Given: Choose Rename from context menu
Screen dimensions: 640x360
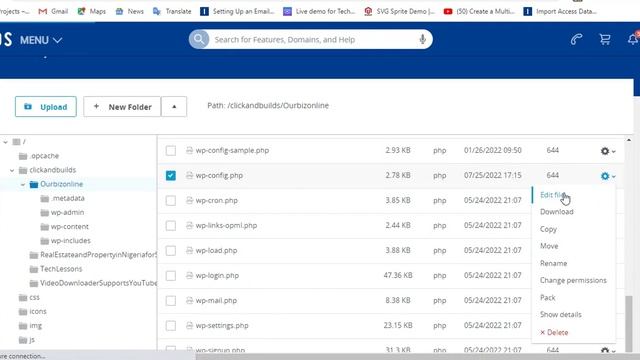Looking at the screenshot, I should (x=553, y=263).
